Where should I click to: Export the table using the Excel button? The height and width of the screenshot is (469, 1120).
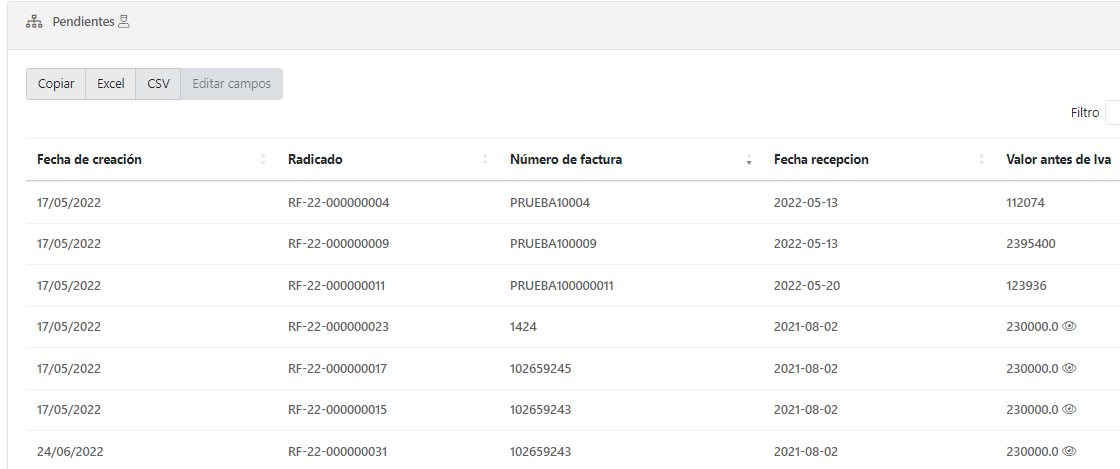click(x=110, y=84)
